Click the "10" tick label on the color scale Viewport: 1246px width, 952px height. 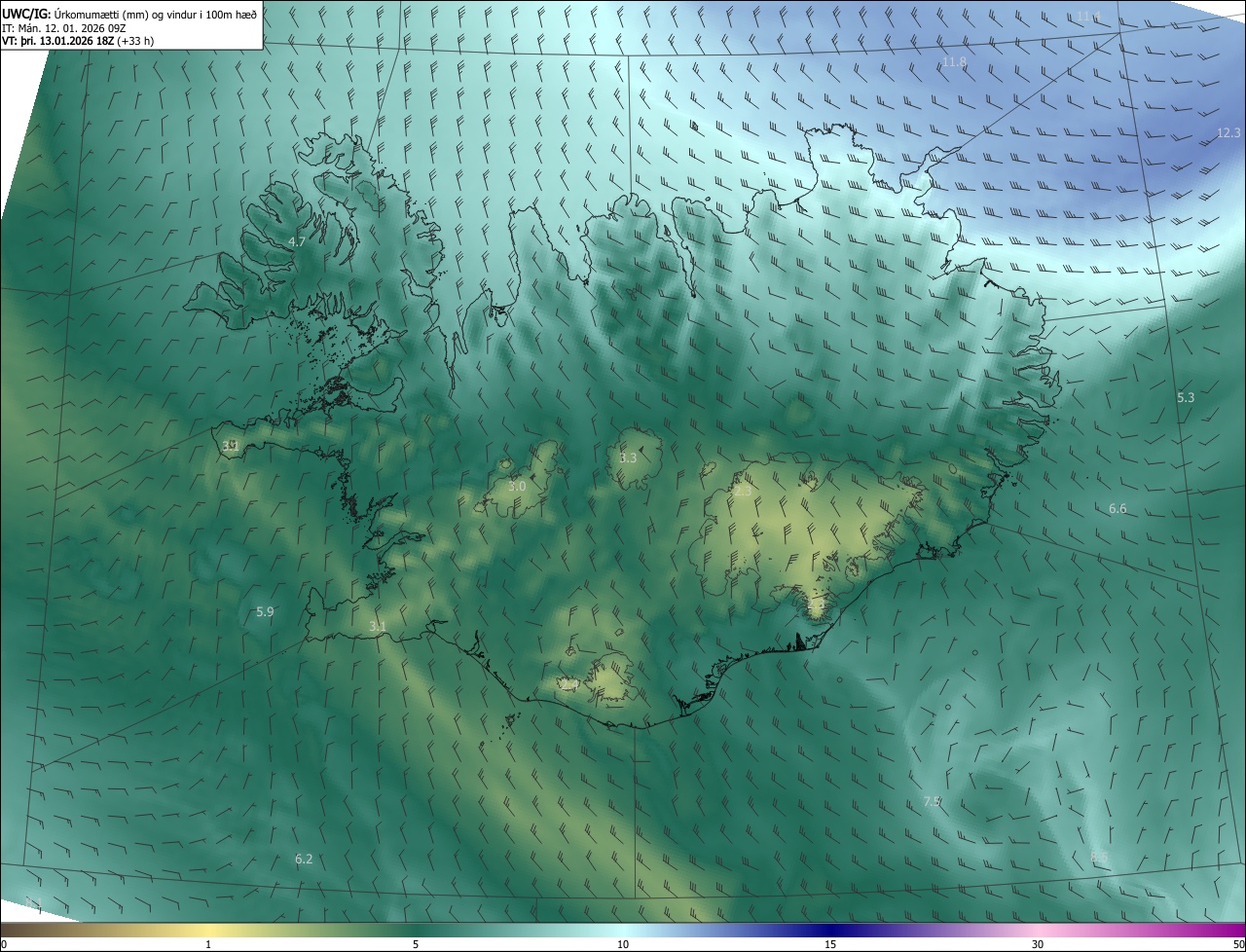pos(623,944)
